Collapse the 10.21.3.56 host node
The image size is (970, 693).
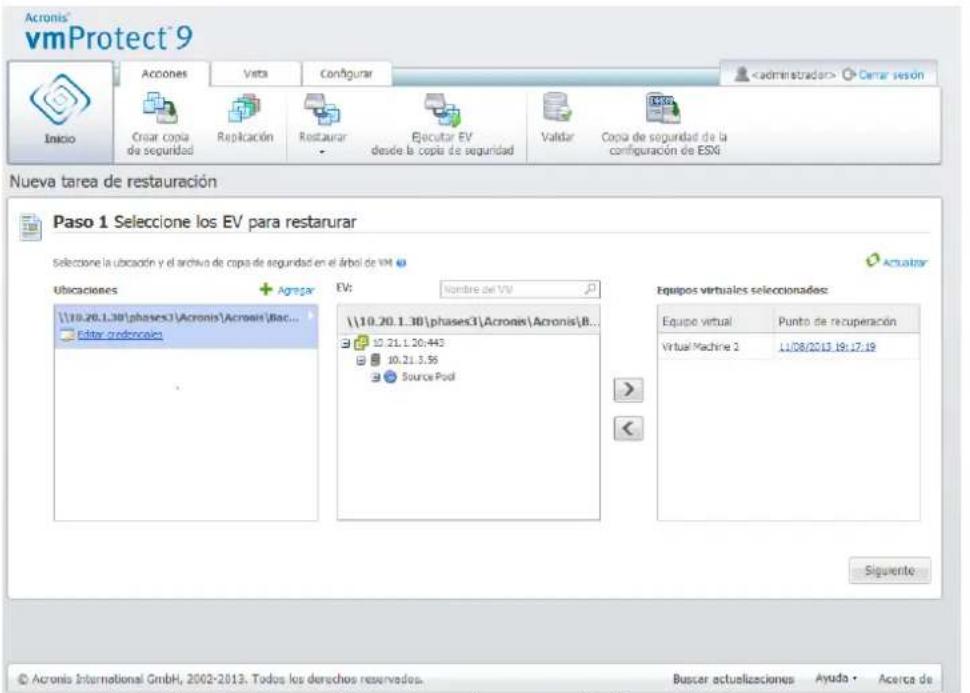click(x=361, y=360)
